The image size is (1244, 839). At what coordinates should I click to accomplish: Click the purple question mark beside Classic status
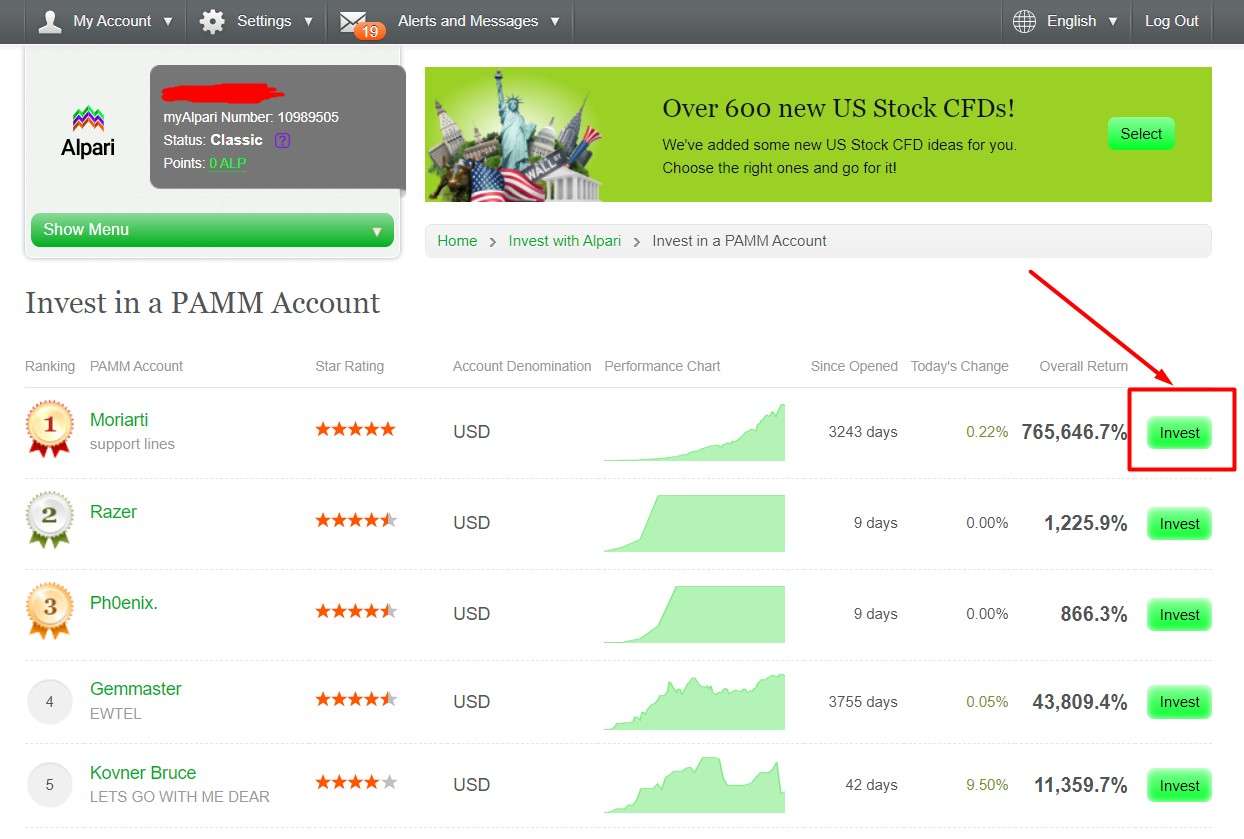tap(282, 140)
